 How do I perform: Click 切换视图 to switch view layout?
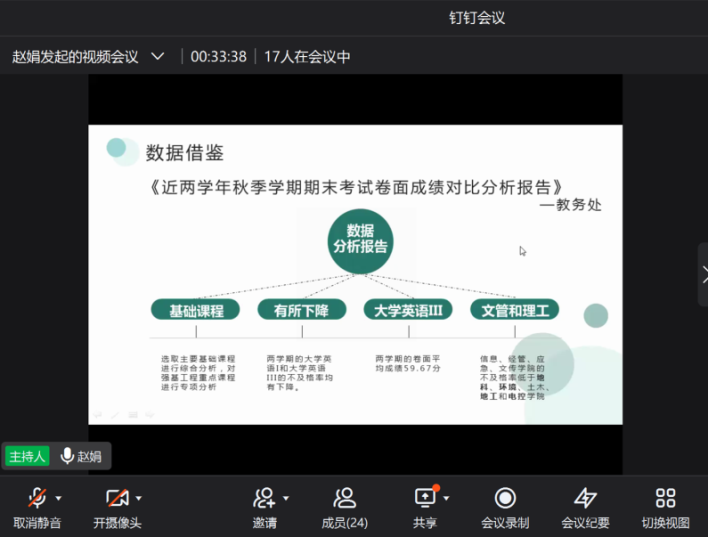tap(665, 498)
